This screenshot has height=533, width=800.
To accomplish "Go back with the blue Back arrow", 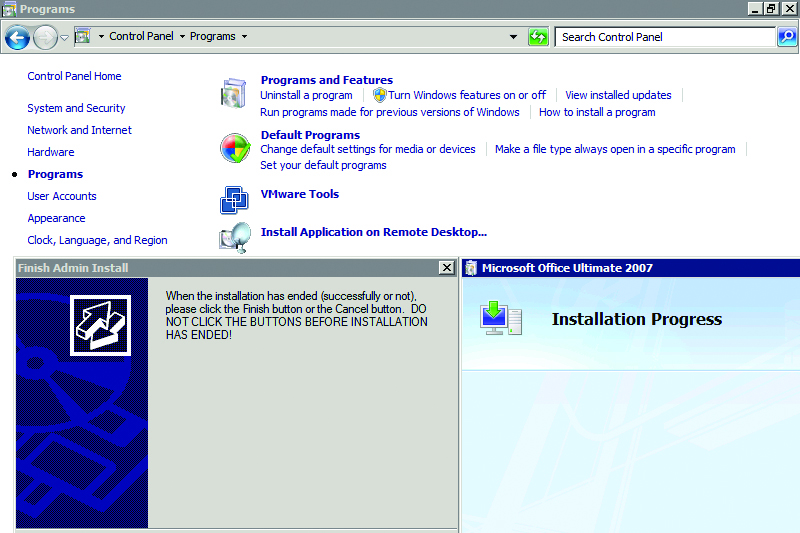I will click(17, 37).
